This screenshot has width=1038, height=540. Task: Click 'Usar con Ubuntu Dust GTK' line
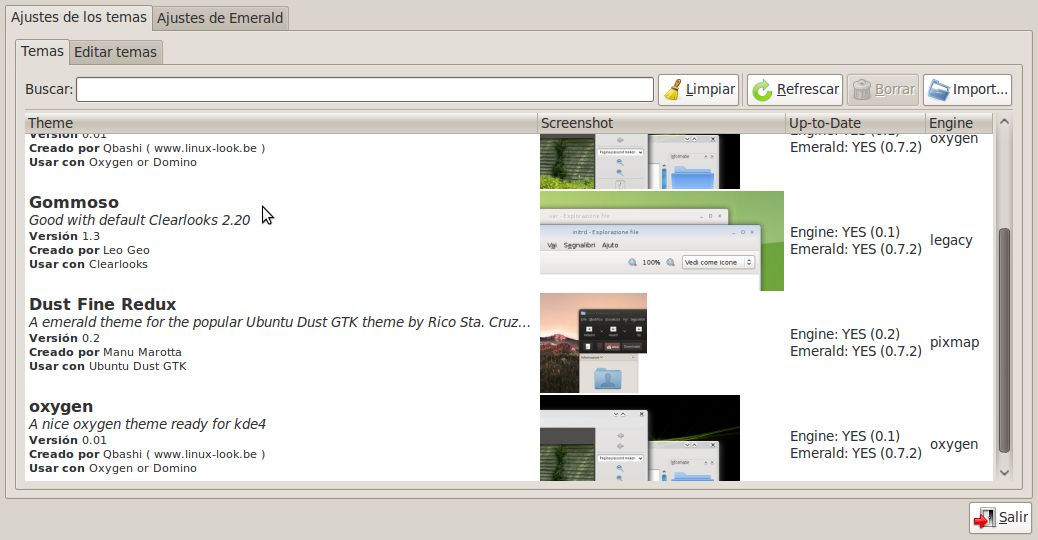click(108, 366)
